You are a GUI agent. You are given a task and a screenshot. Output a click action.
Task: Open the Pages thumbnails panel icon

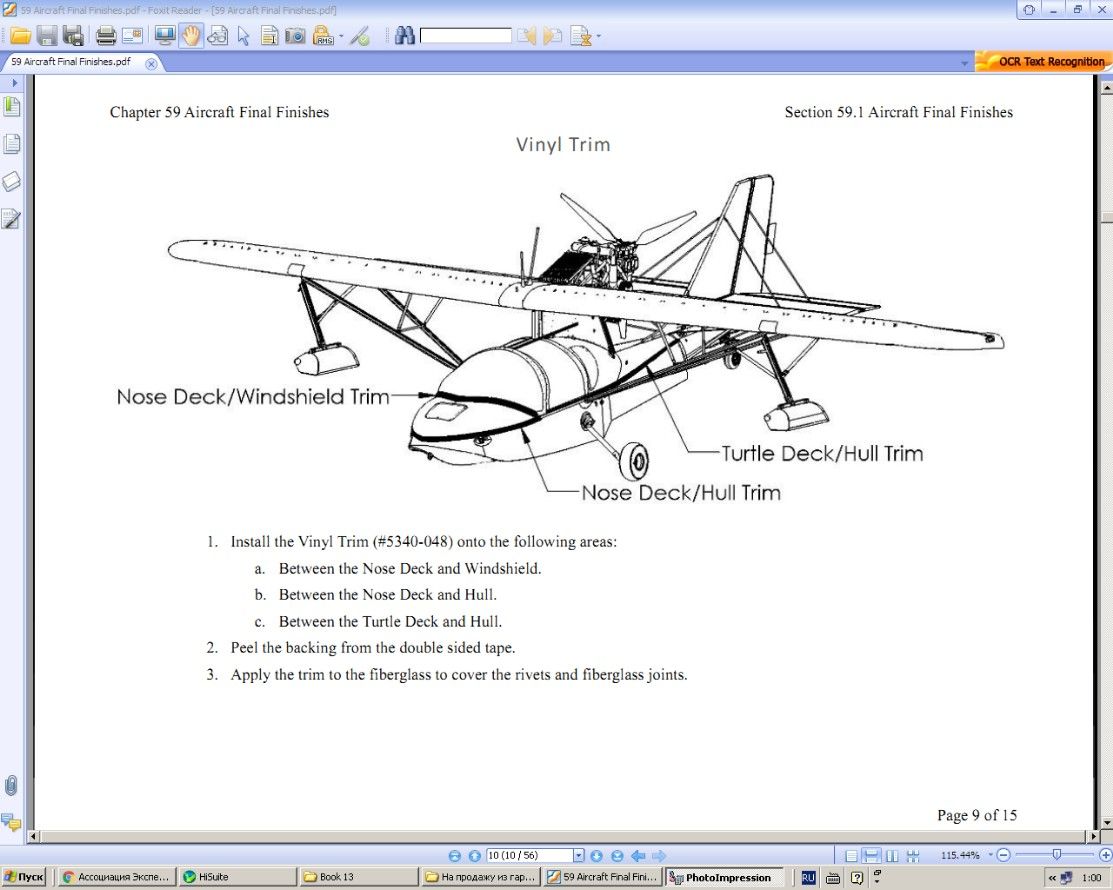(12, 144)
